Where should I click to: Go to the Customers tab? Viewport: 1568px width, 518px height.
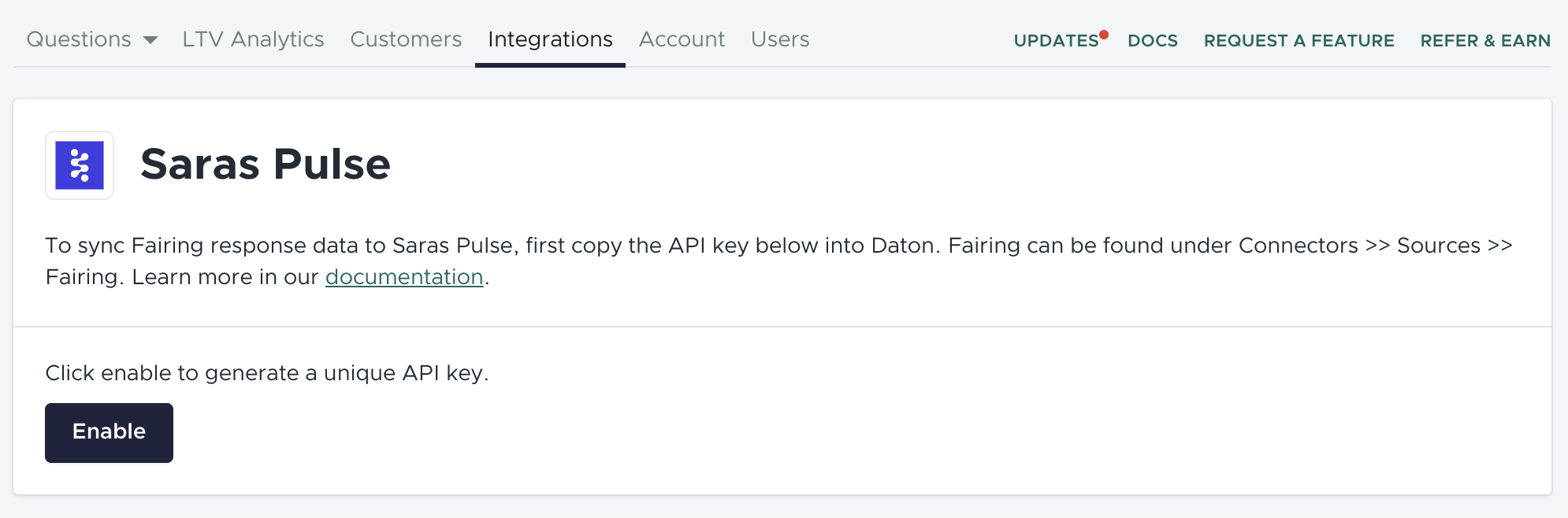coord(406,39)
